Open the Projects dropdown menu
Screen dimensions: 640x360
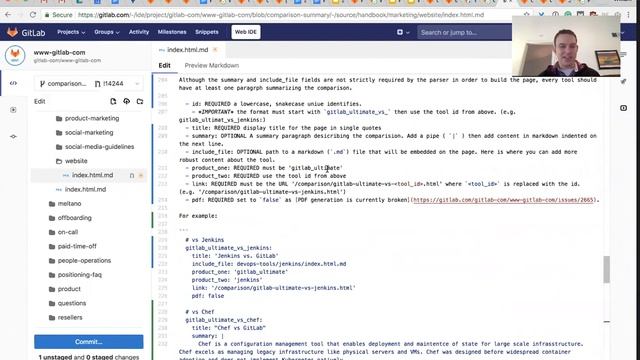pyautogui.click(x=71, y=32)
